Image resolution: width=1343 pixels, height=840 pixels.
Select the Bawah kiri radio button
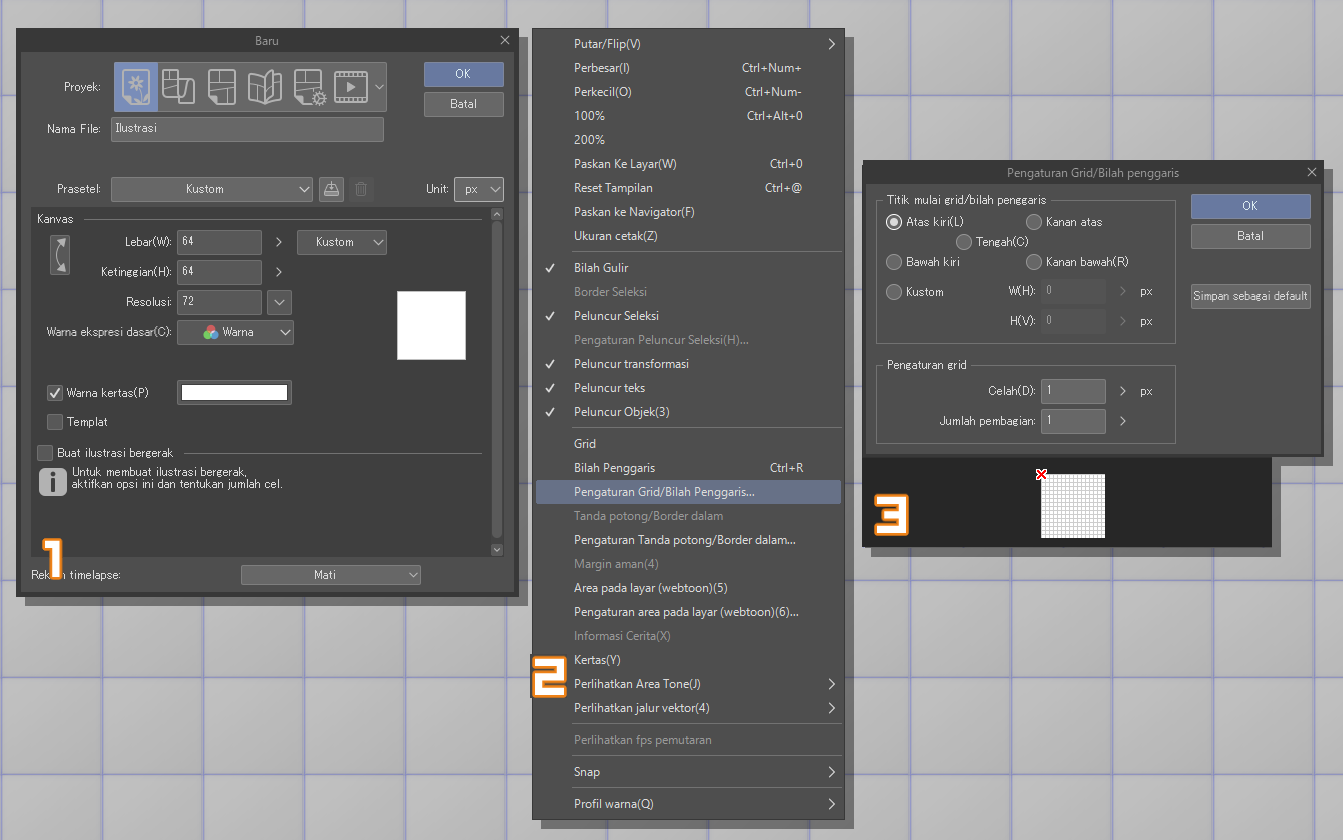coord(894,262)
